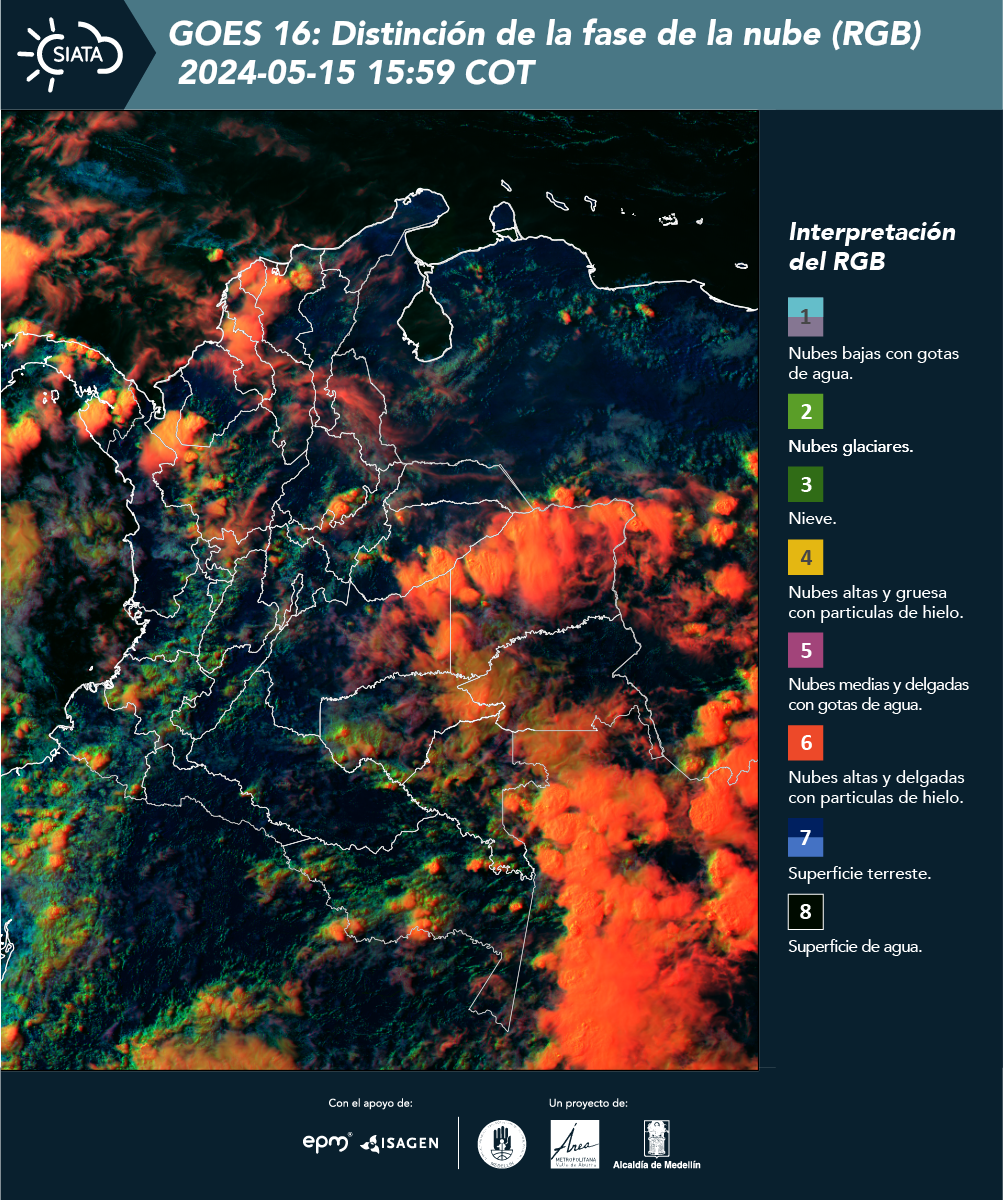Click the Alcaldía de Medellín crest logo
1003x1200 pixels.
pos(656,1144)
